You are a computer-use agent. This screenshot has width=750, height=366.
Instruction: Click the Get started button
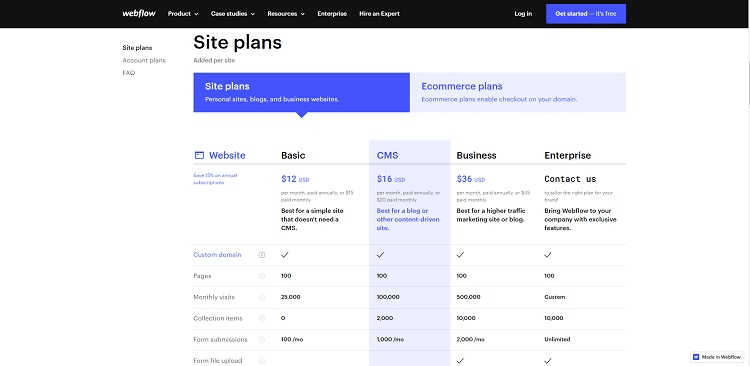pyautogui.click(x=585, y=14)
